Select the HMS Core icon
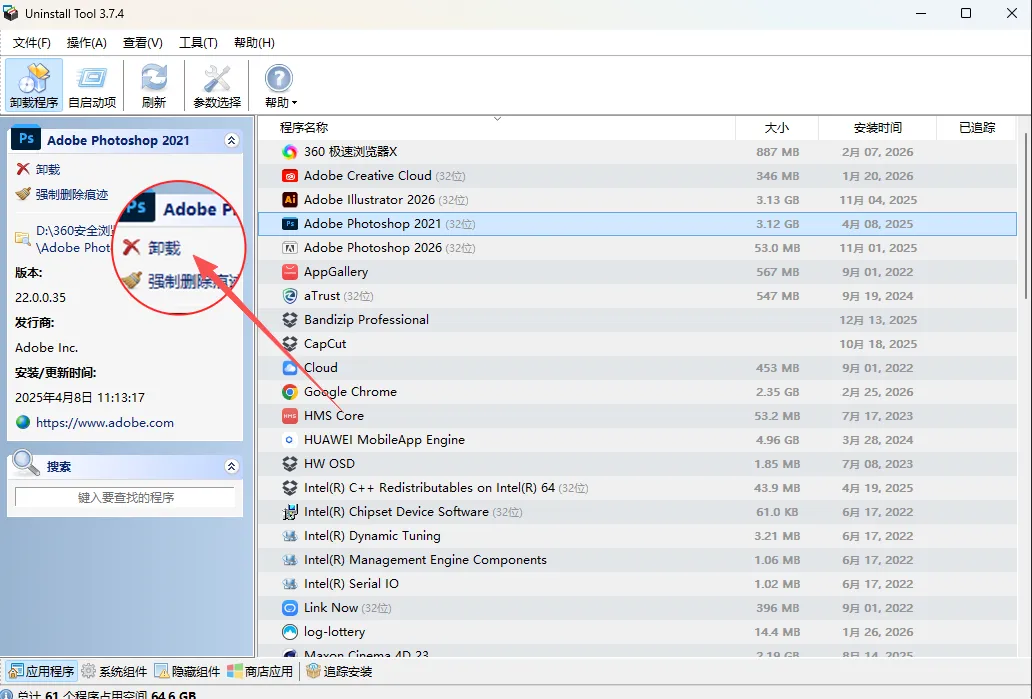The width and height of the screenshot is (1032, 699). pos(290,416)
